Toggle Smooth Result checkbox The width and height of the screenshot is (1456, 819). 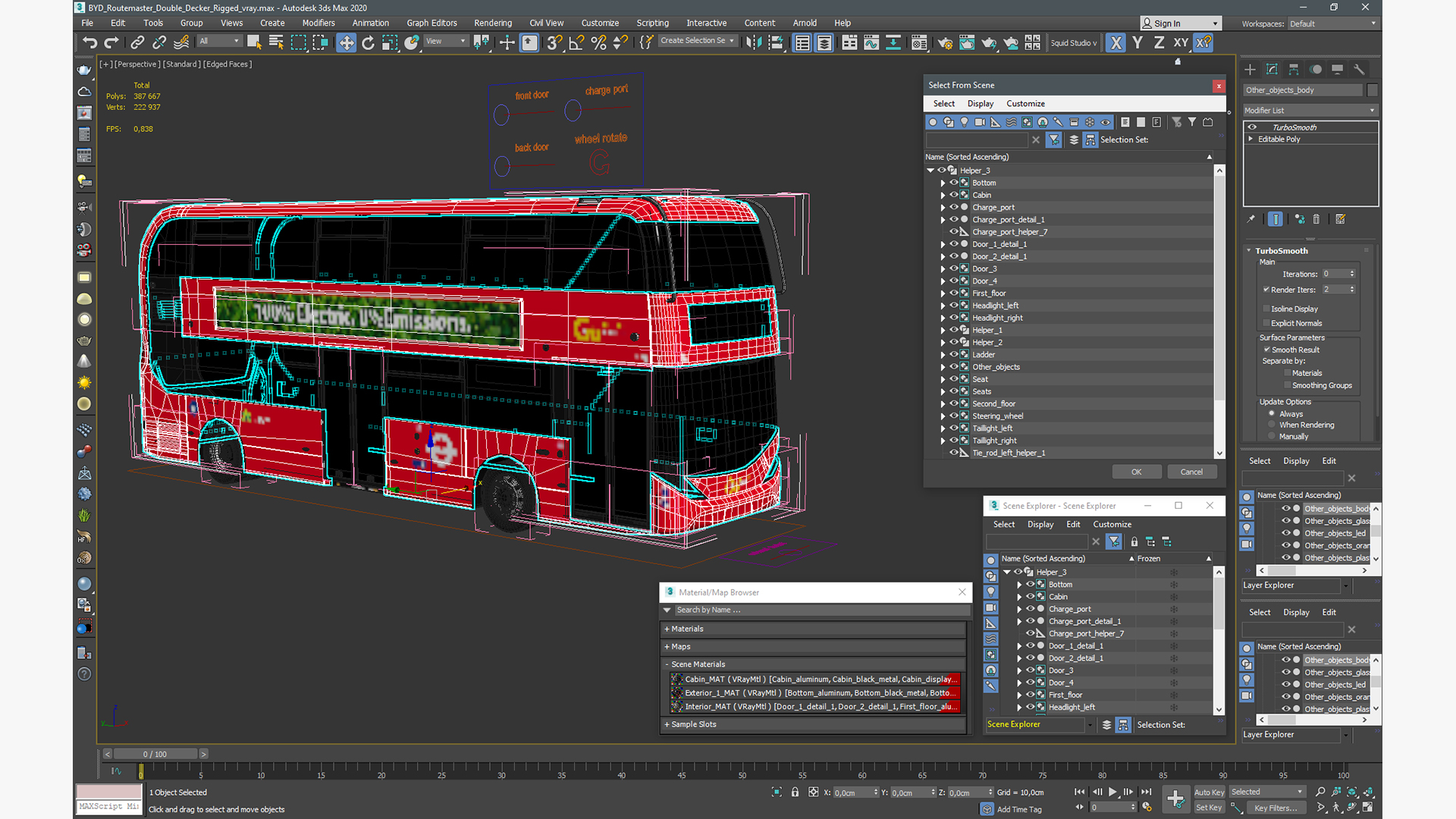[x=1266, y=350]
